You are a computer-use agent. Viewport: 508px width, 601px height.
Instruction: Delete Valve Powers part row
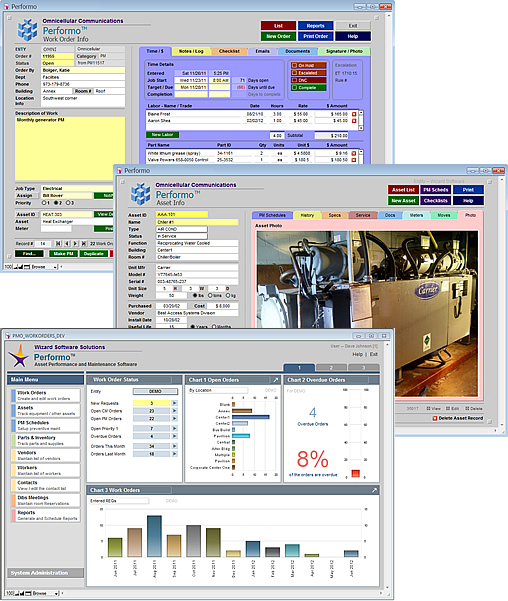[354, 160]
